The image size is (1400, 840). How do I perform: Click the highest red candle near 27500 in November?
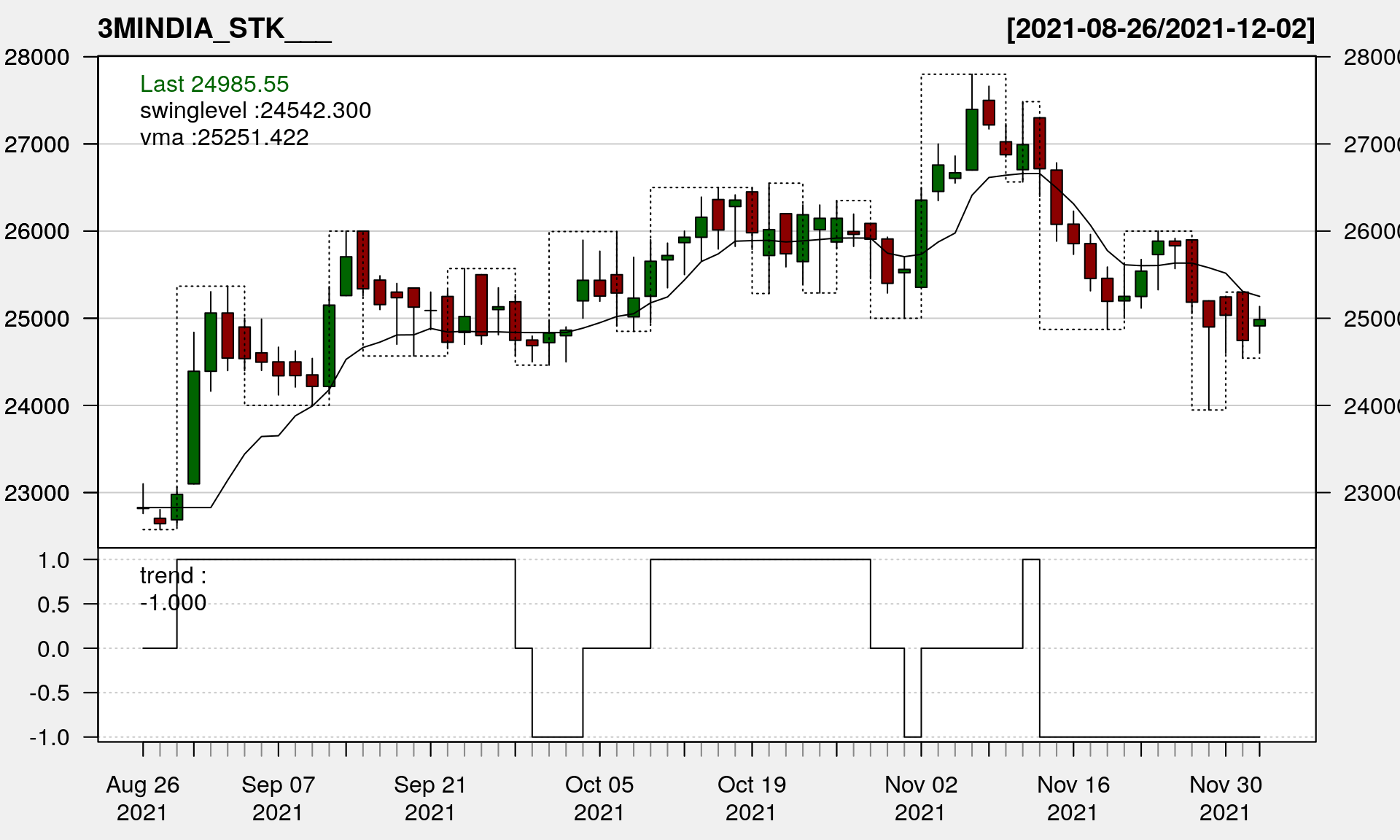click(x=989, y=112)
